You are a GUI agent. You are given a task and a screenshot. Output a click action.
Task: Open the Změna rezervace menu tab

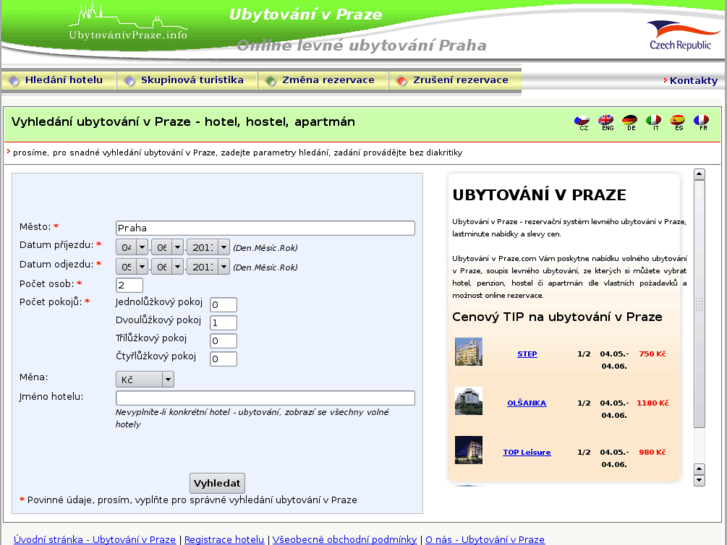coord(323,80)
